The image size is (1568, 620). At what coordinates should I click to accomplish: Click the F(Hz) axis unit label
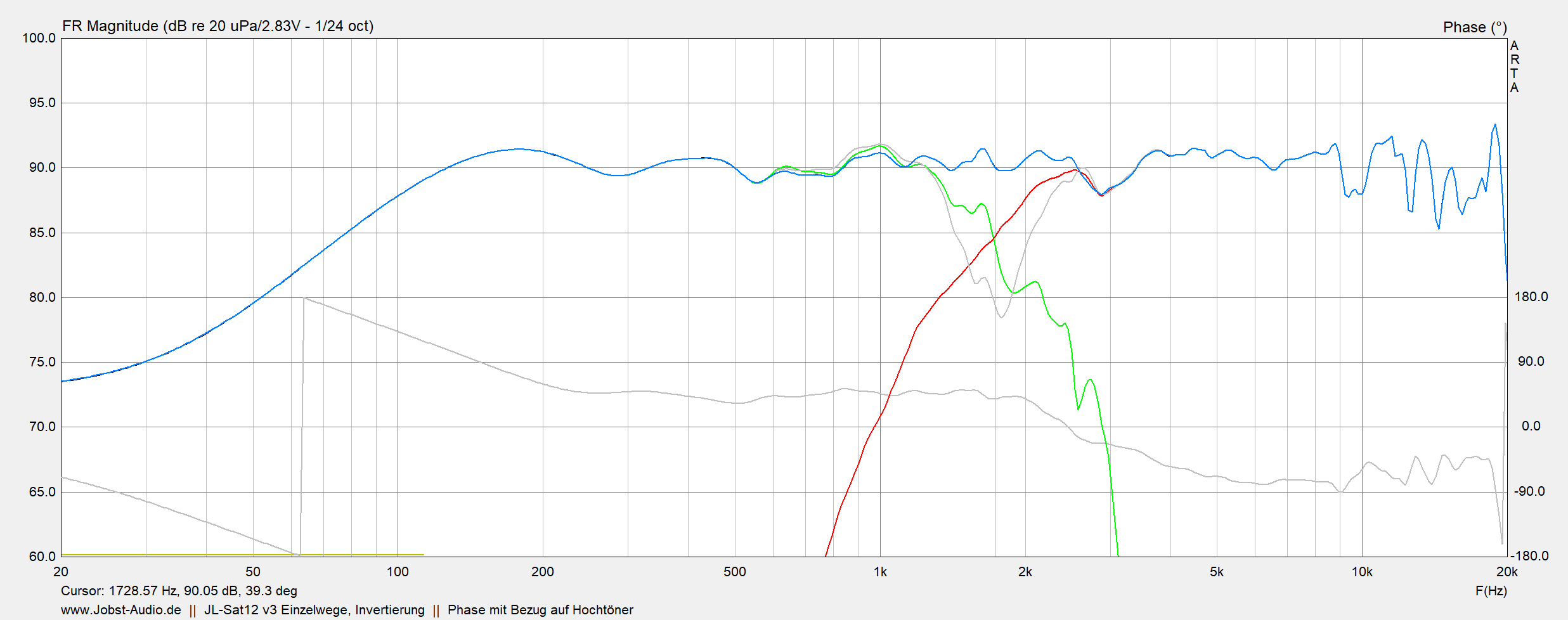tap(1491, 591)
